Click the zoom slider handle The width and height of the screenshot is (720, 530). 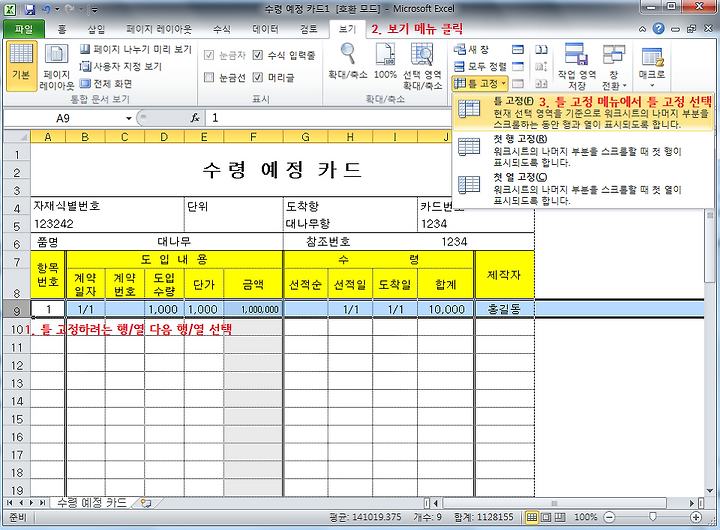click(652, 518)
